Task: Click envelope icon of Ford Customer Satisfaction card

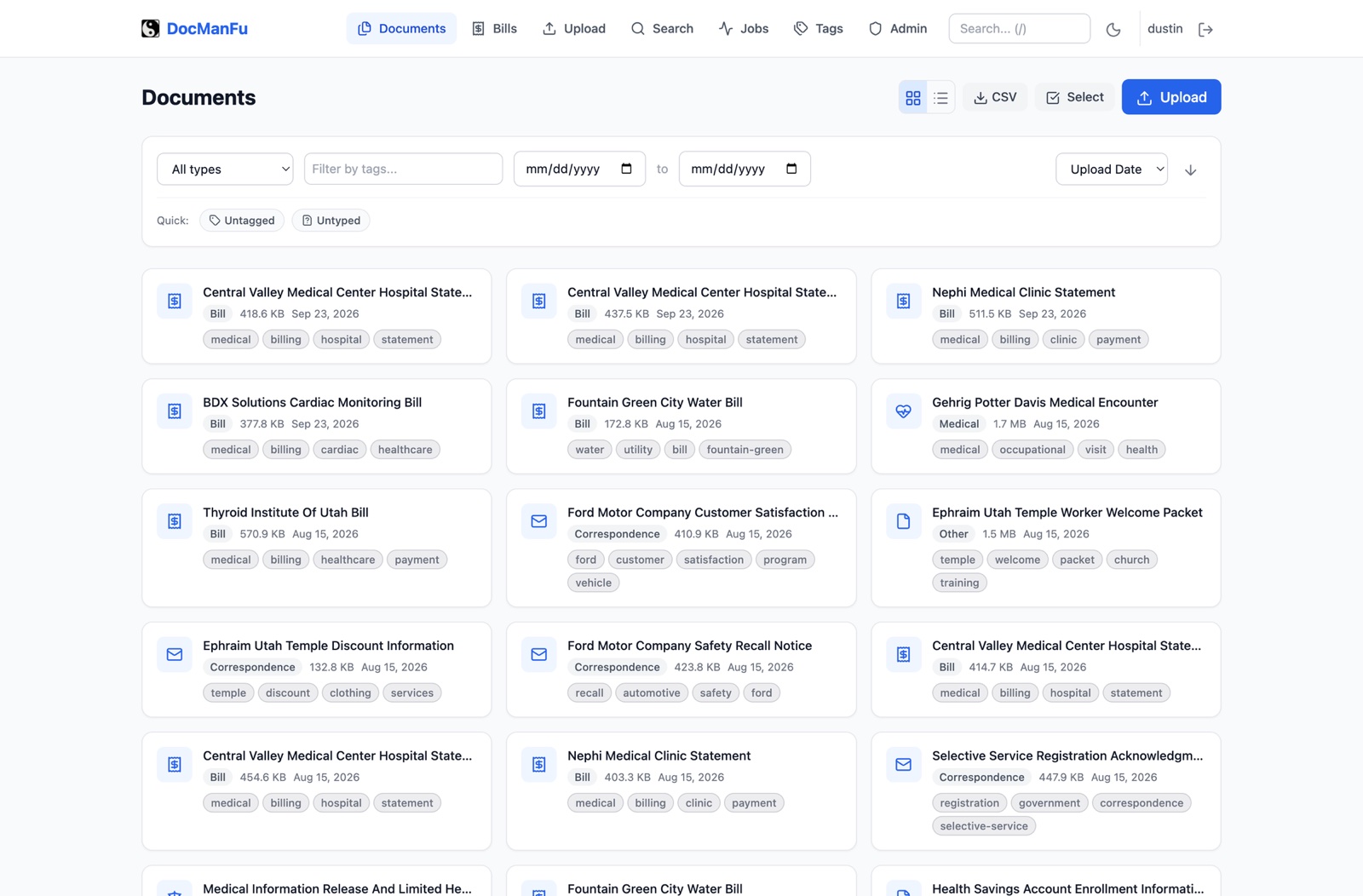Action: [539, 521]
